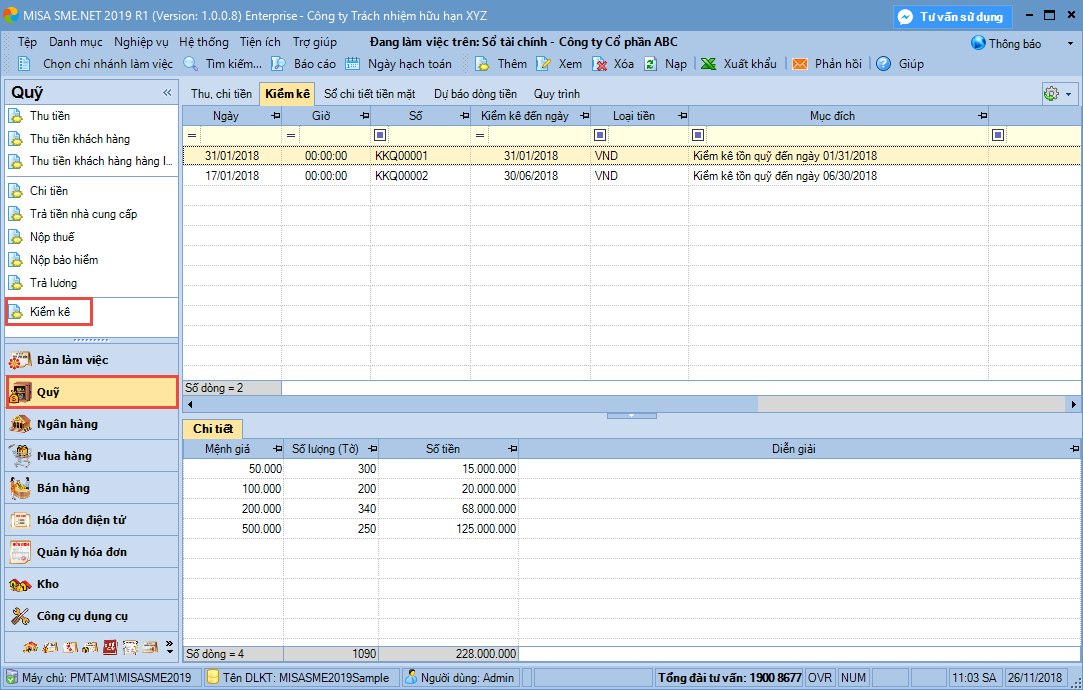Open the Nghiệp vụ menu

pos(141,42)
